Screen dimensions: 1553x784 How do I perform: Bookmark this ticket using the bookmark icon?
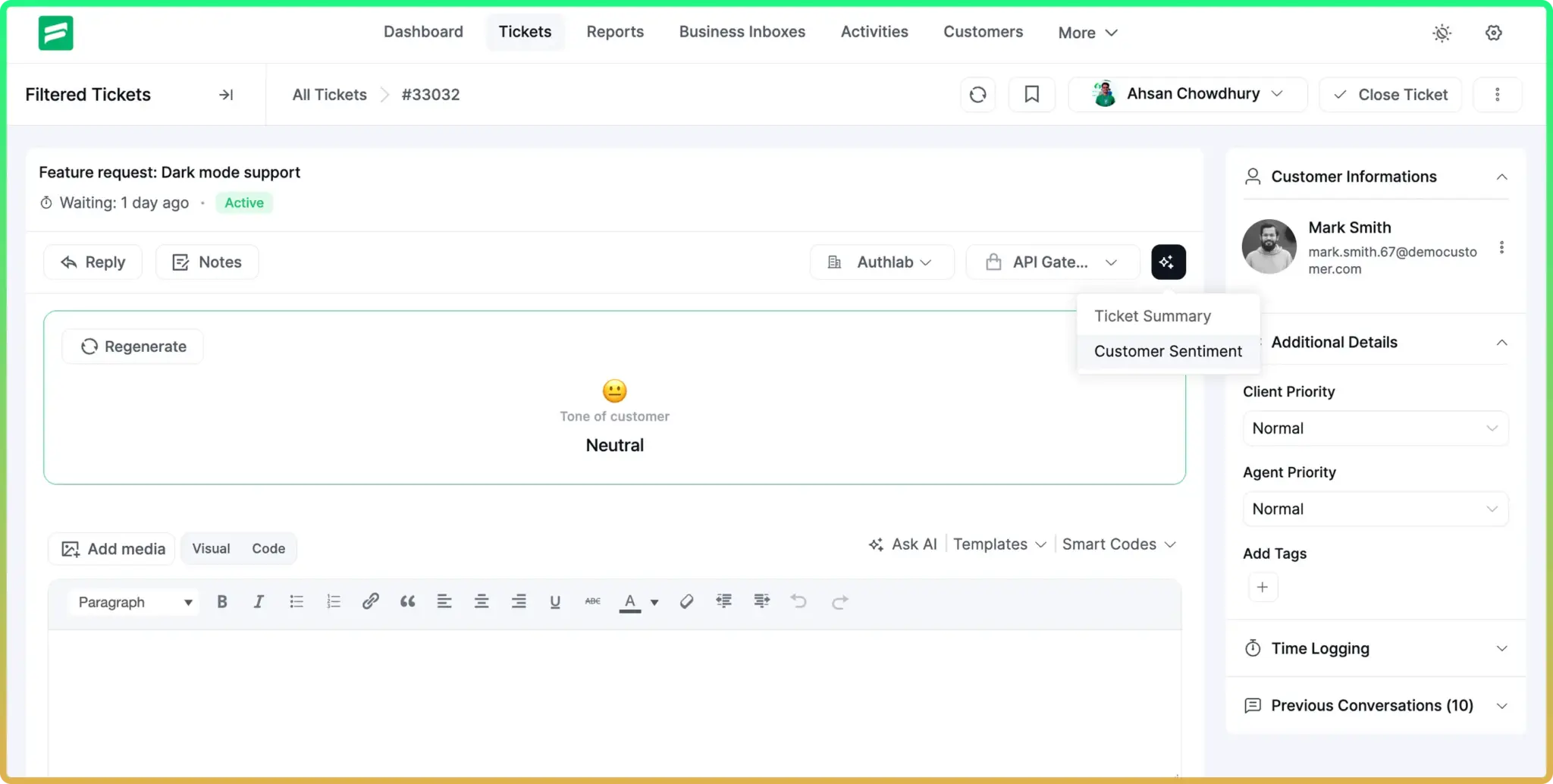click(x=1032, y=94)
